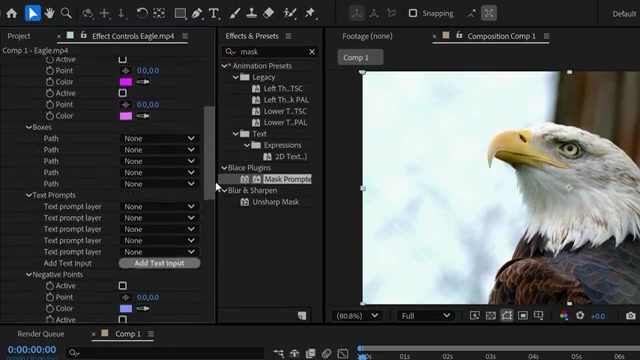
Task: Select the Puppet Pin tool
Action: tap(310, 13)
